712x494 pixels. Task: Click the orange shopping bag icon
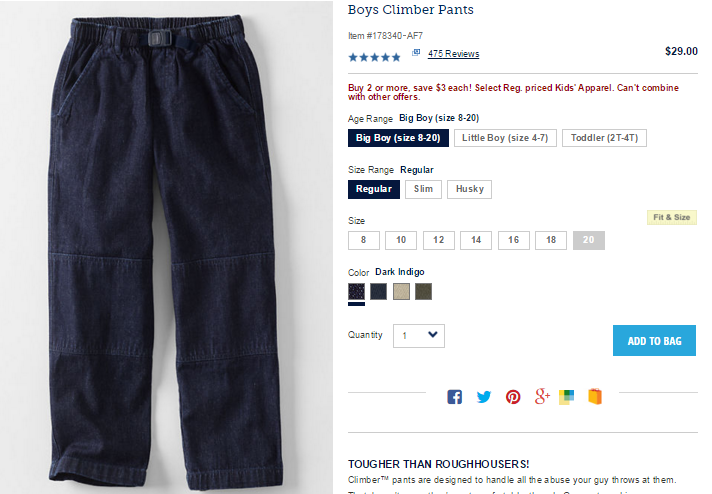tap(595, 396)
